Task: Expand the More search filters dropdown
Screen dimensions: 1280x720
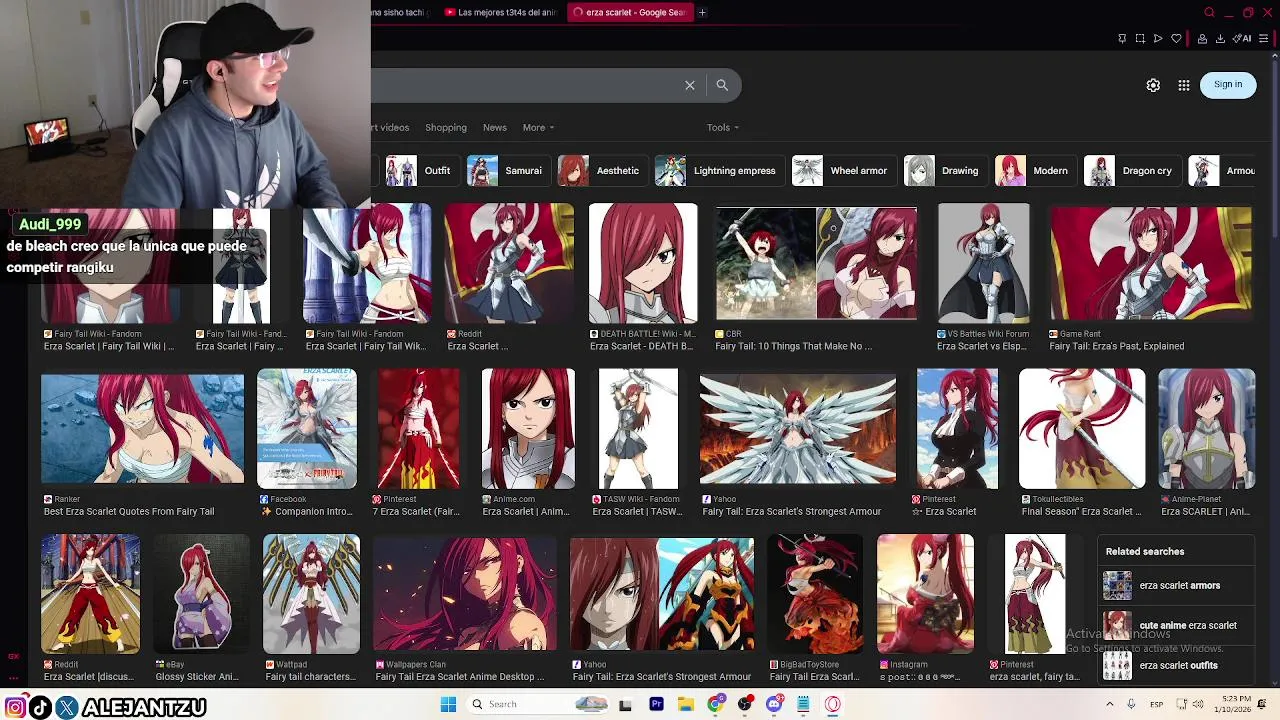Action: click(538, 127)
